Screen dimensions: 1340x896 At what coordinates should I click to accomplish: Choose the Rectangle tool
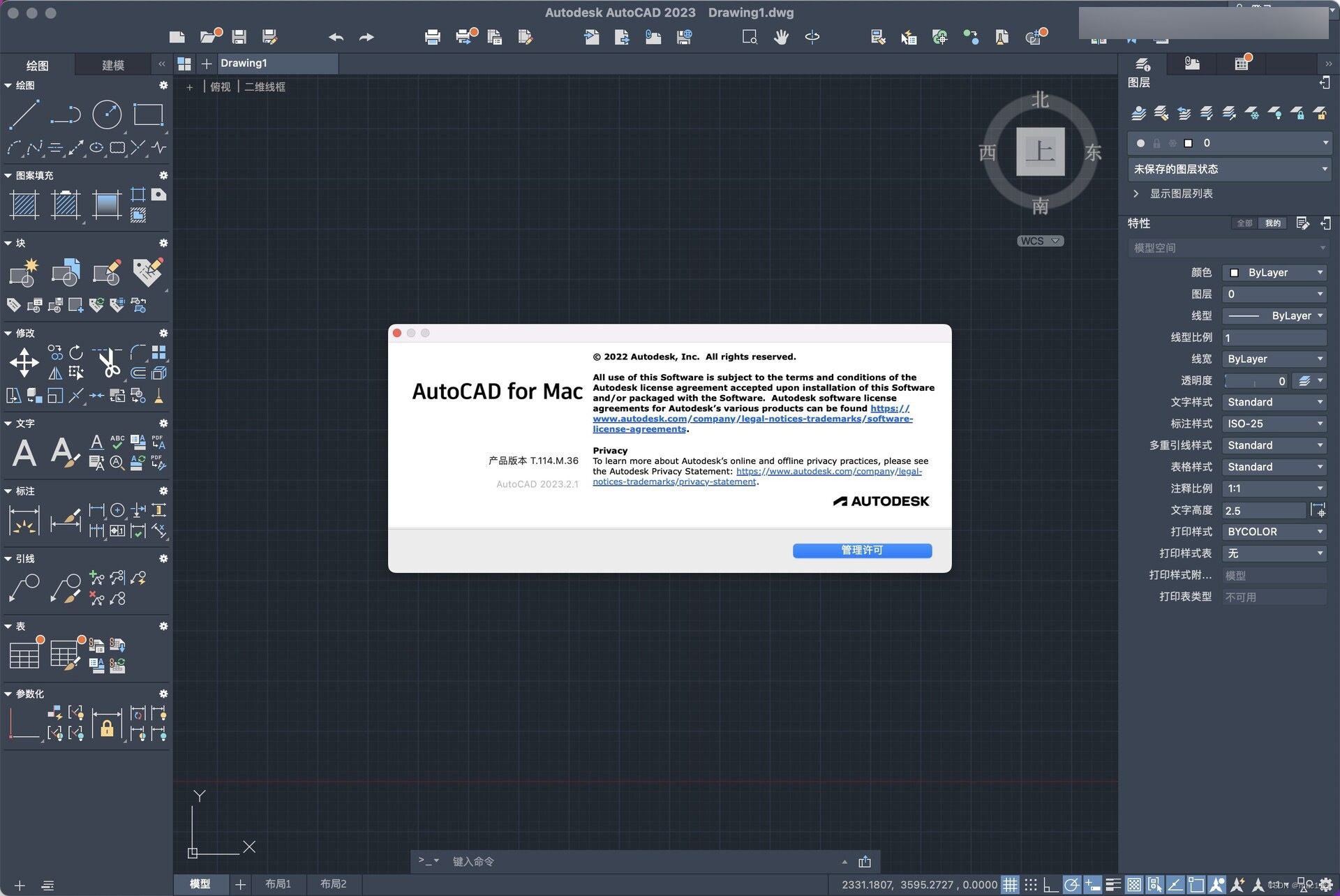pos(148,114)
